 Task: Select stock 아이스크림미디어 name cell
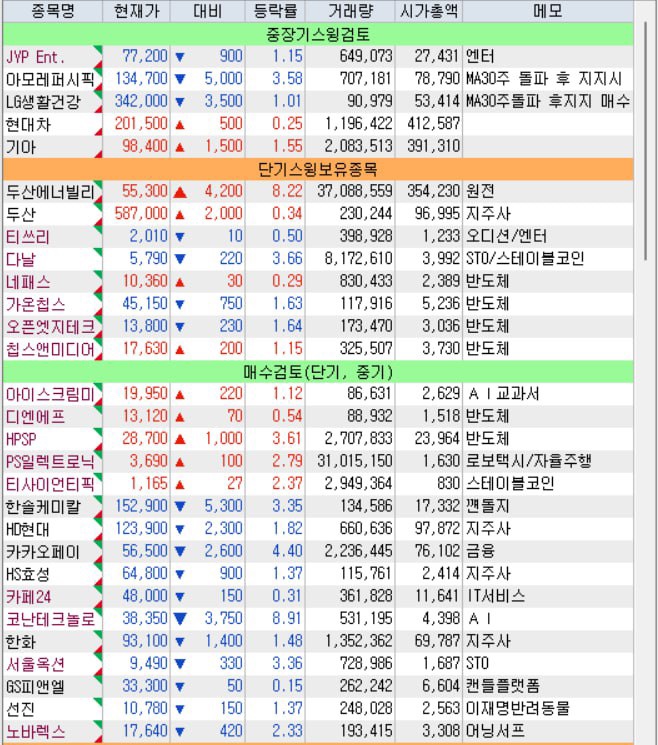pyautogui.click(x=52, y=394)
